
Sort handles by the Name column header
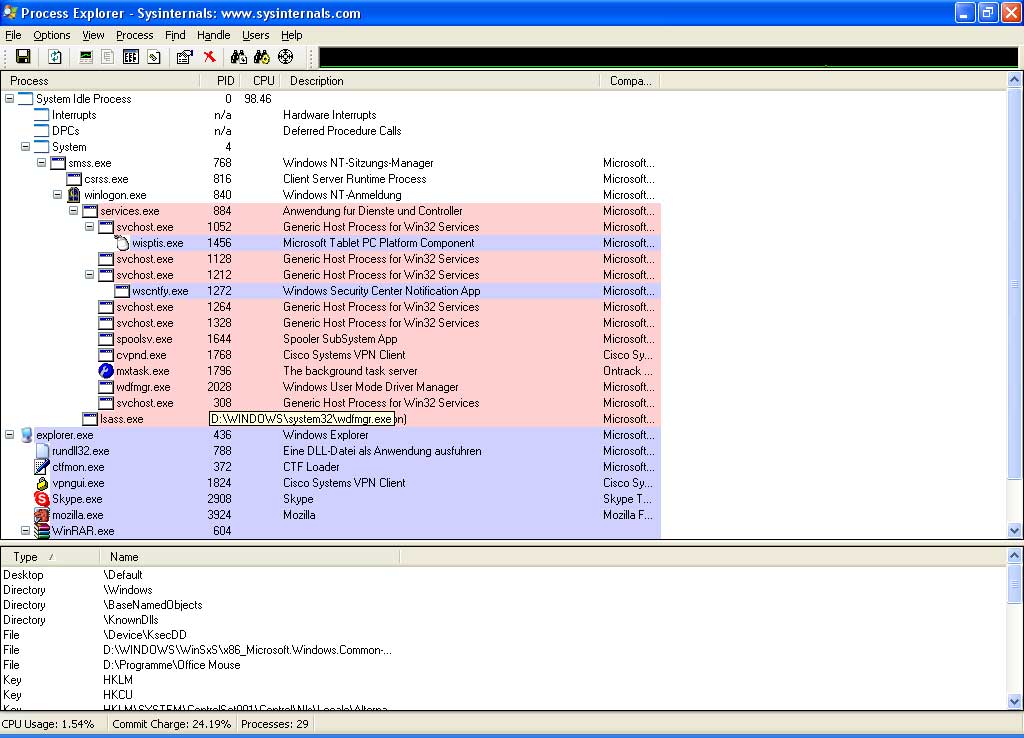tap(249, 557)
